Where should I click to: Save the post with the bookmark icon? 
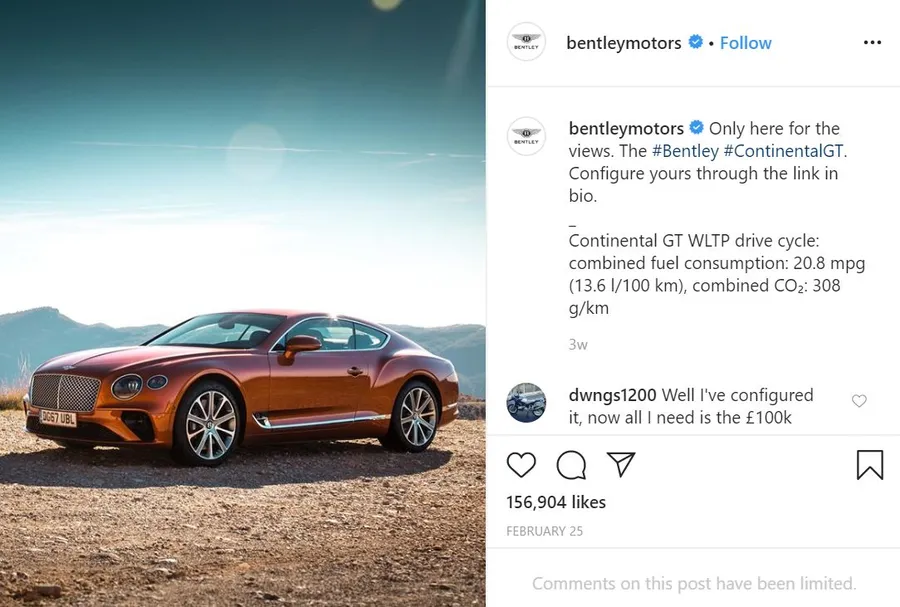click(870, 465)
